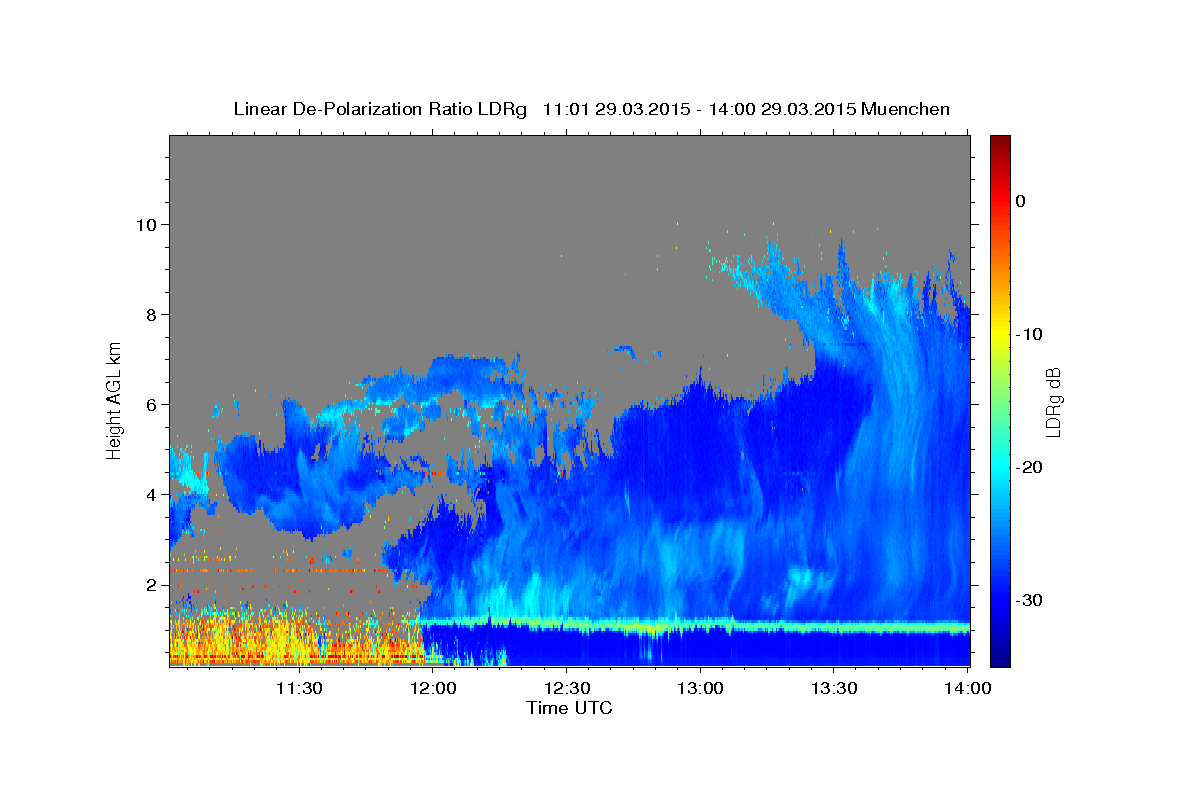
Task: Click the start date '11:01 29.03.2015' in the title
Action: click(615, 109)
